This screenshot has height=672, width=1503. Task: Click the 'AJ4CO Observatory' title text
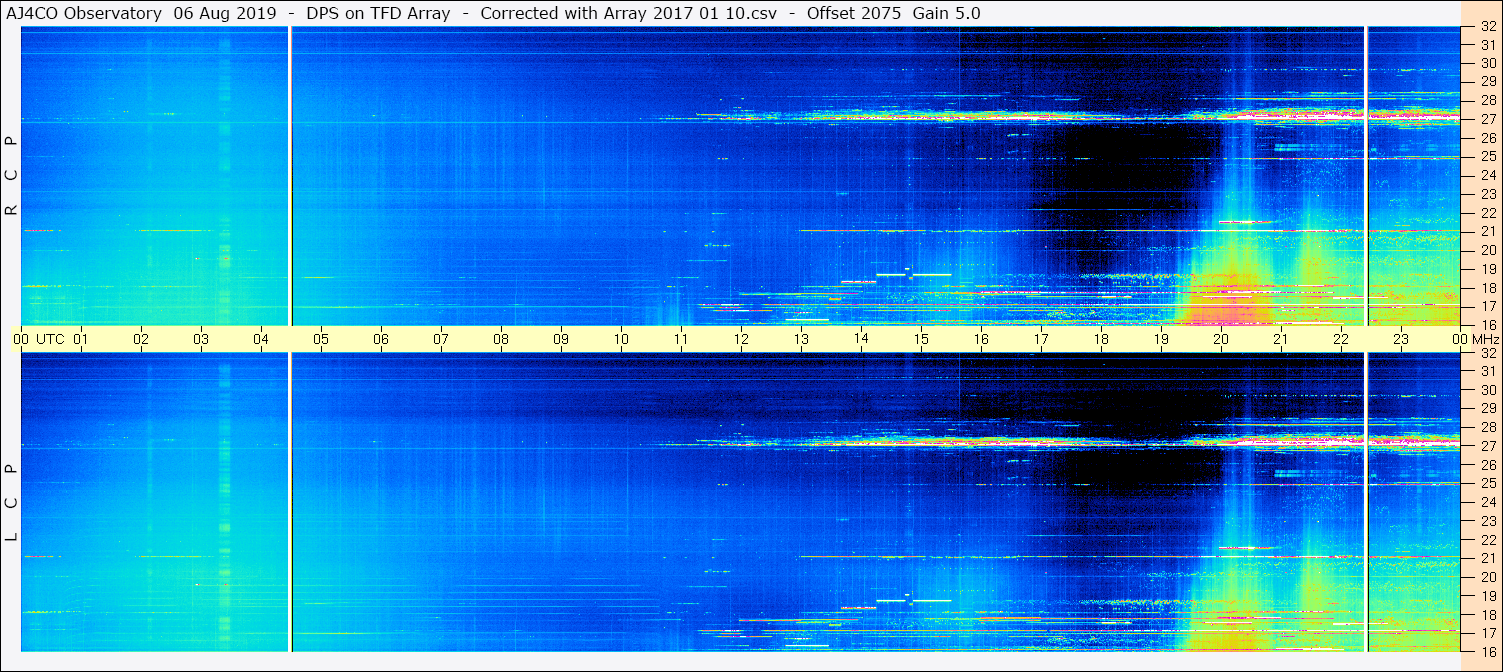point(83,13)
